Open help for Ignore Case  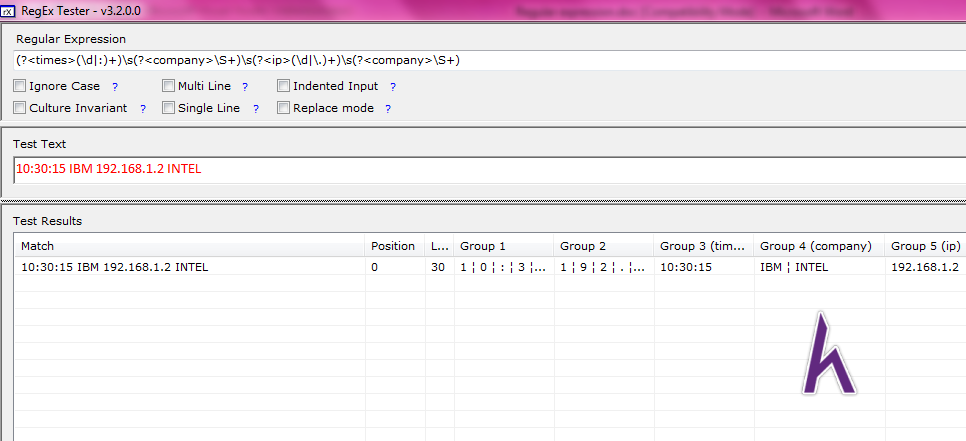coord(115,87)
